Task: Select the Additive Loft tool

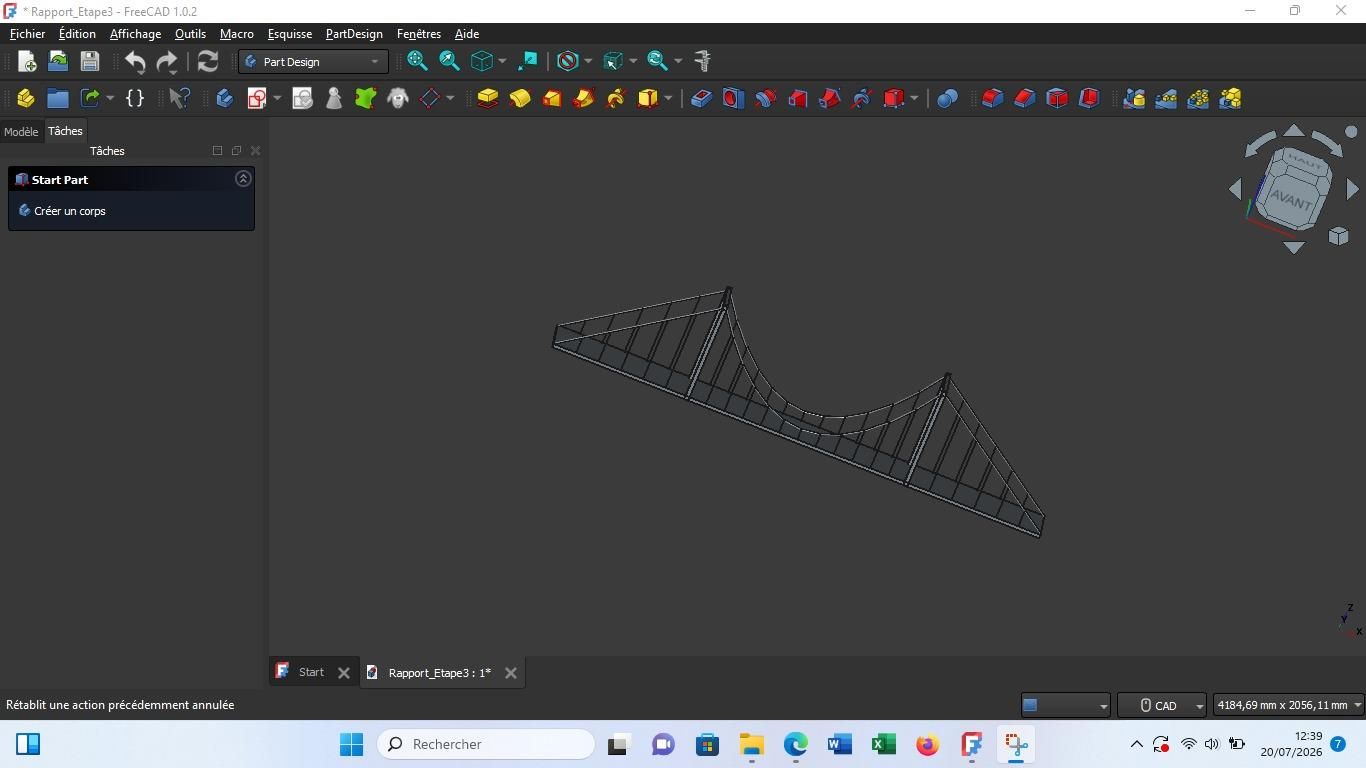Action: point(551,98)
